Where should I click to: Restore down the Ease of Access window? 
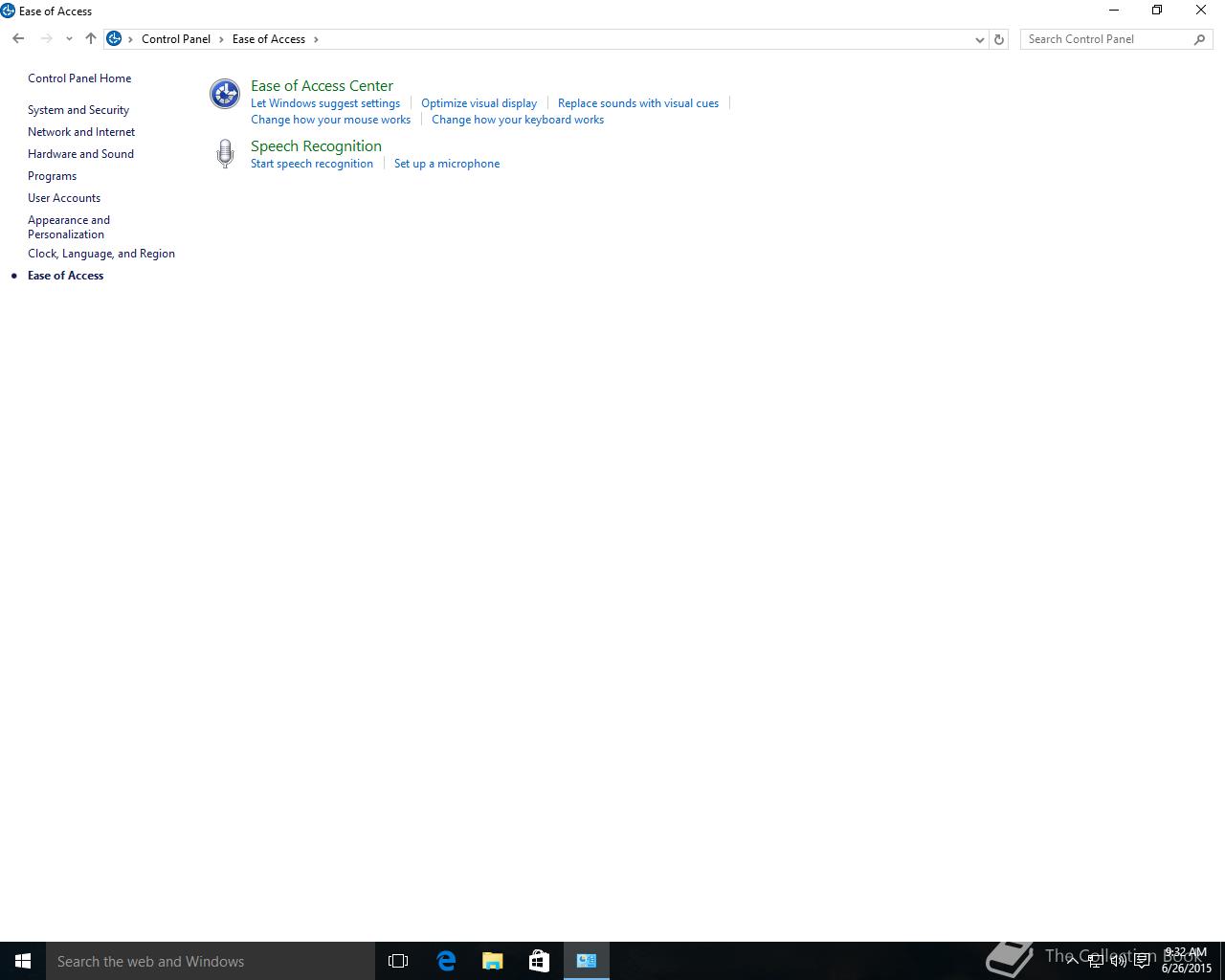[1157, 11]
